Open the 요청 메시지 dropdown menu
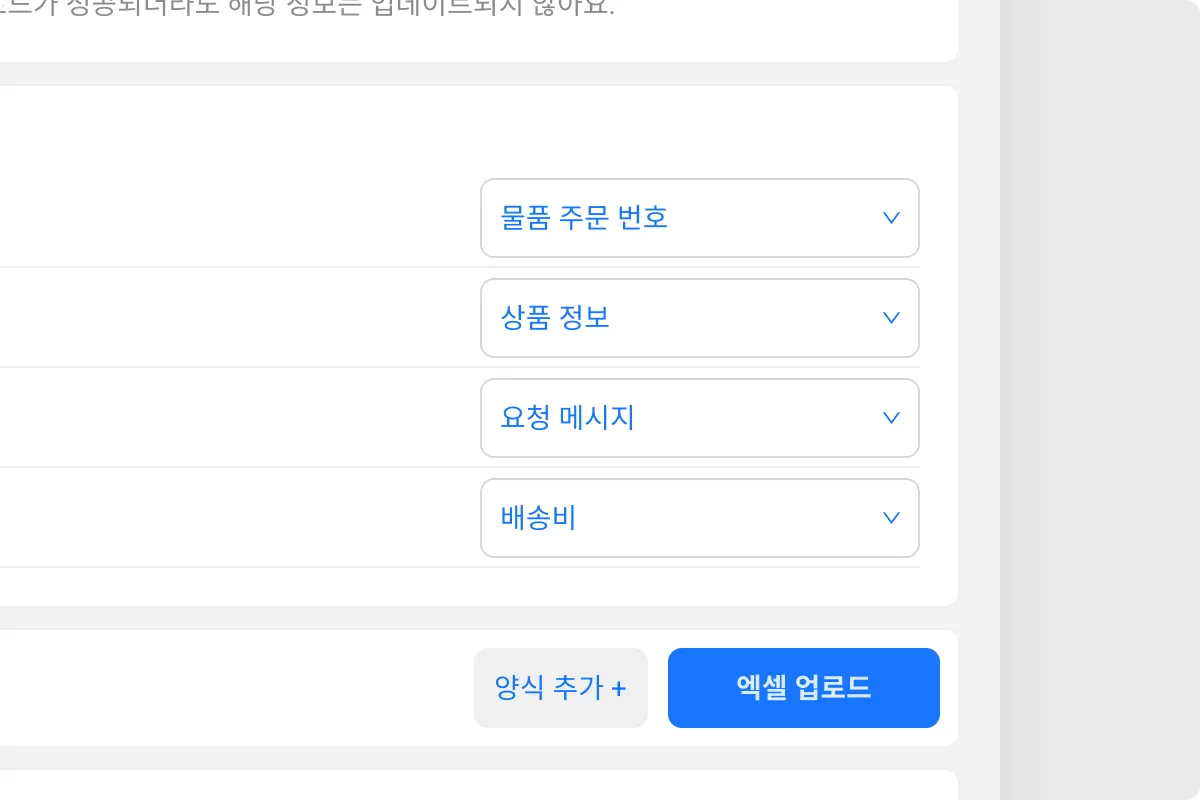Viewport: 1200px width, 800px height. pyautogui.click(x=699, y=418)
